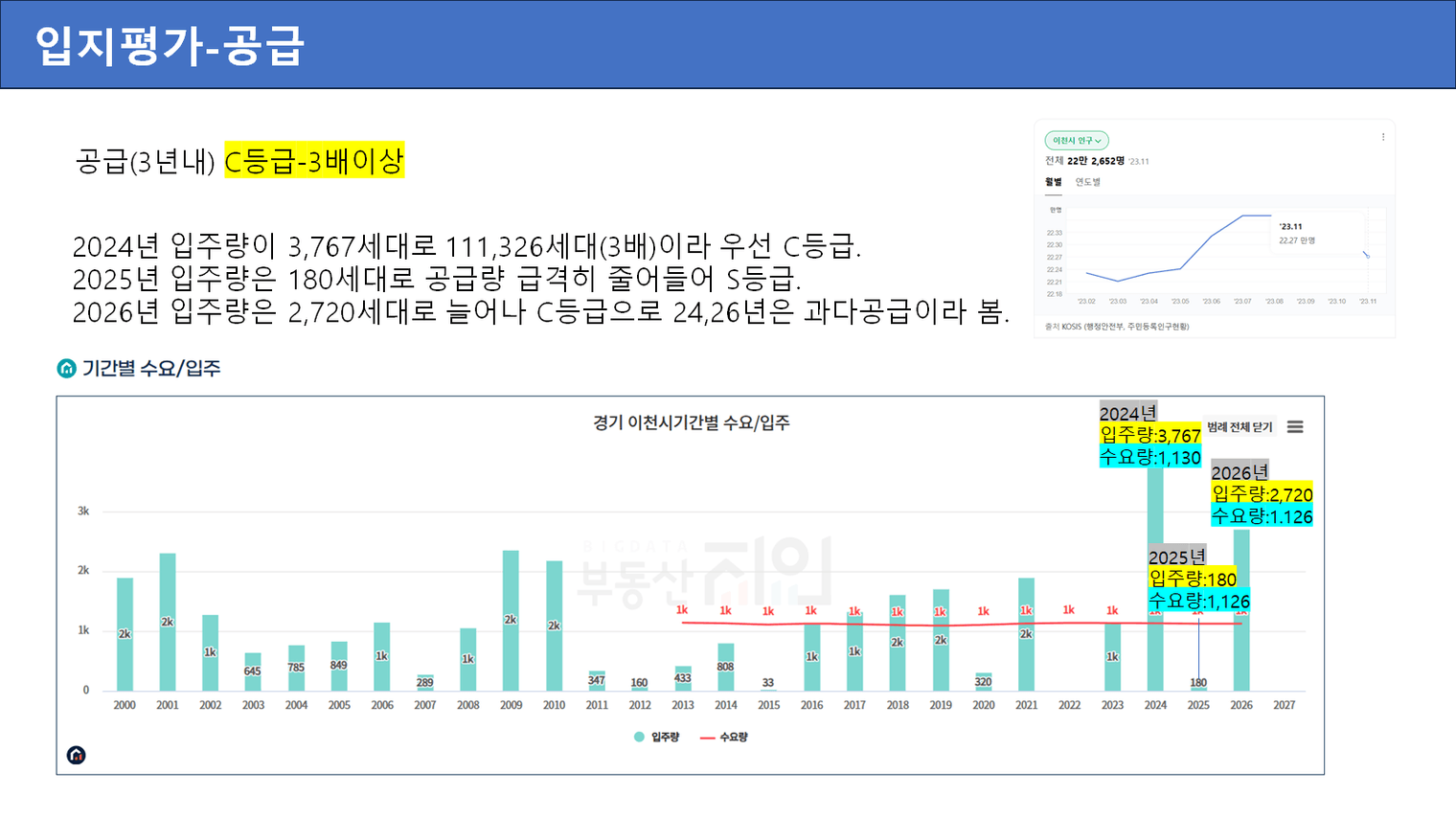Click the 2016 x-axis label
Screen dimensions: 1456x819
click(x=811, y=705)
